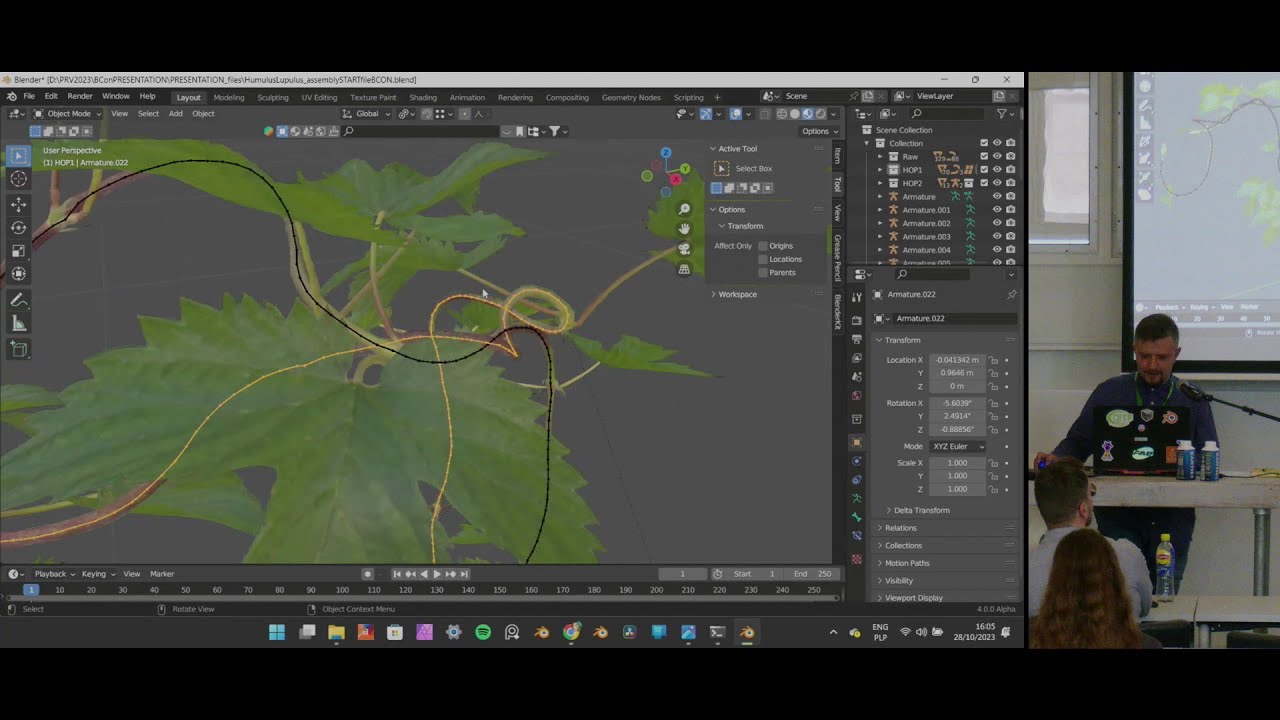Image resolution: width=1280 pixels, height=720 pixels.
Task: Enable Affect Only Origins checkbox
Action: point(763,246)
